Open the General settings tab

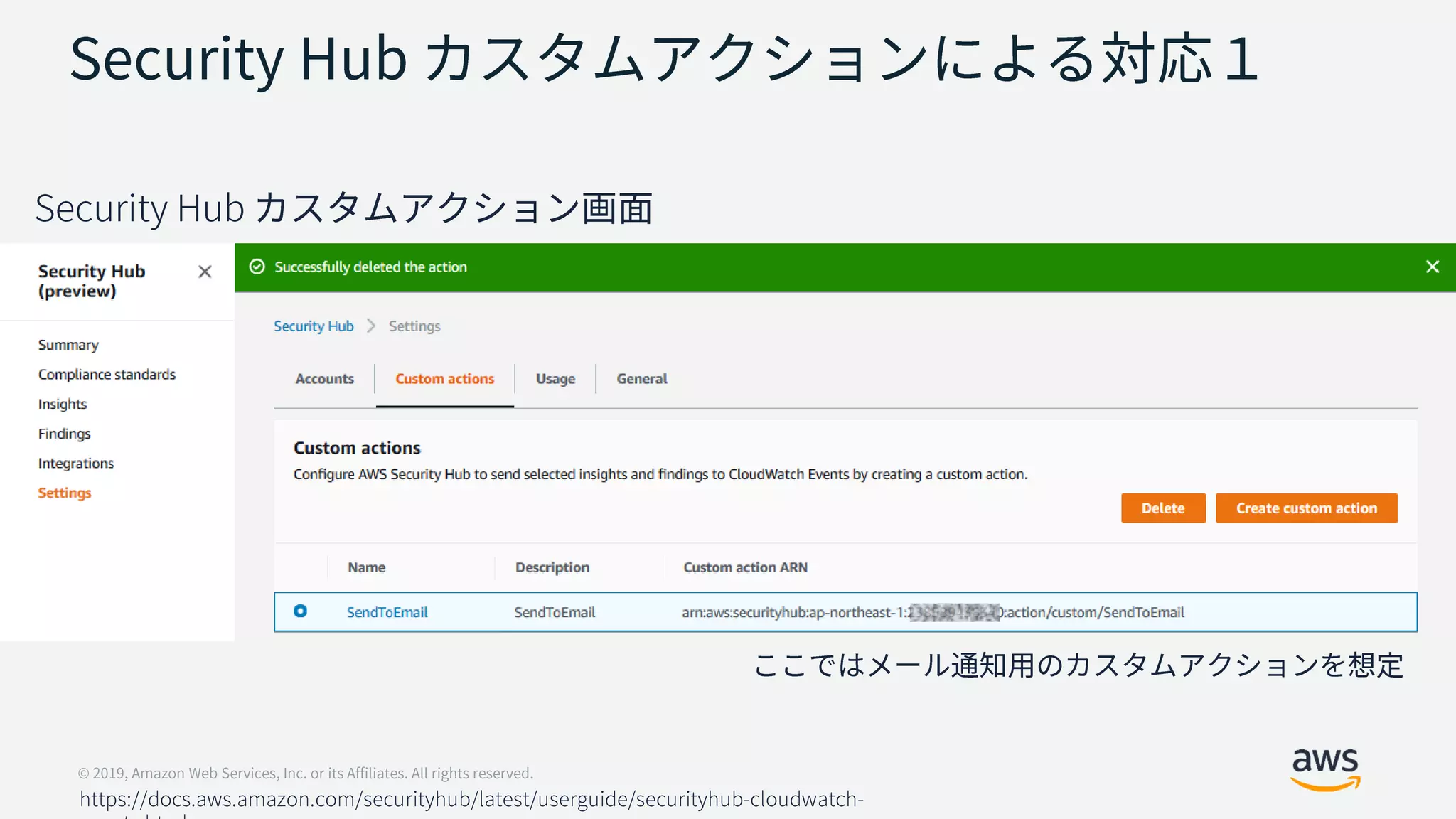click(x=641, y=379)
